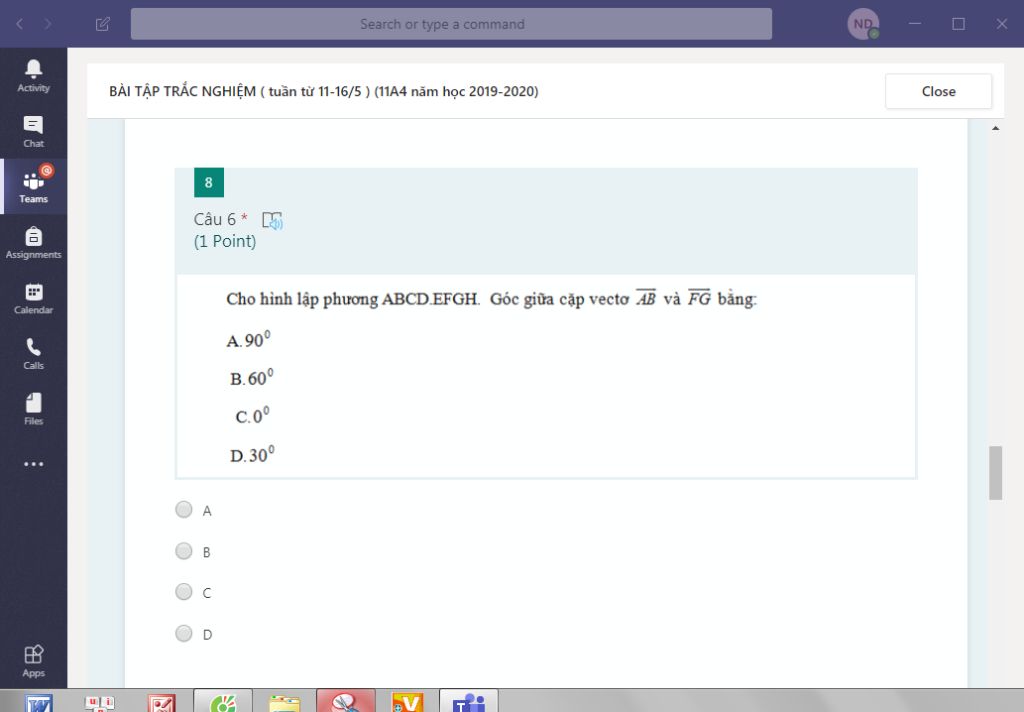Launch Immersive Reader for Câu 6

click(x=272, y=221)
